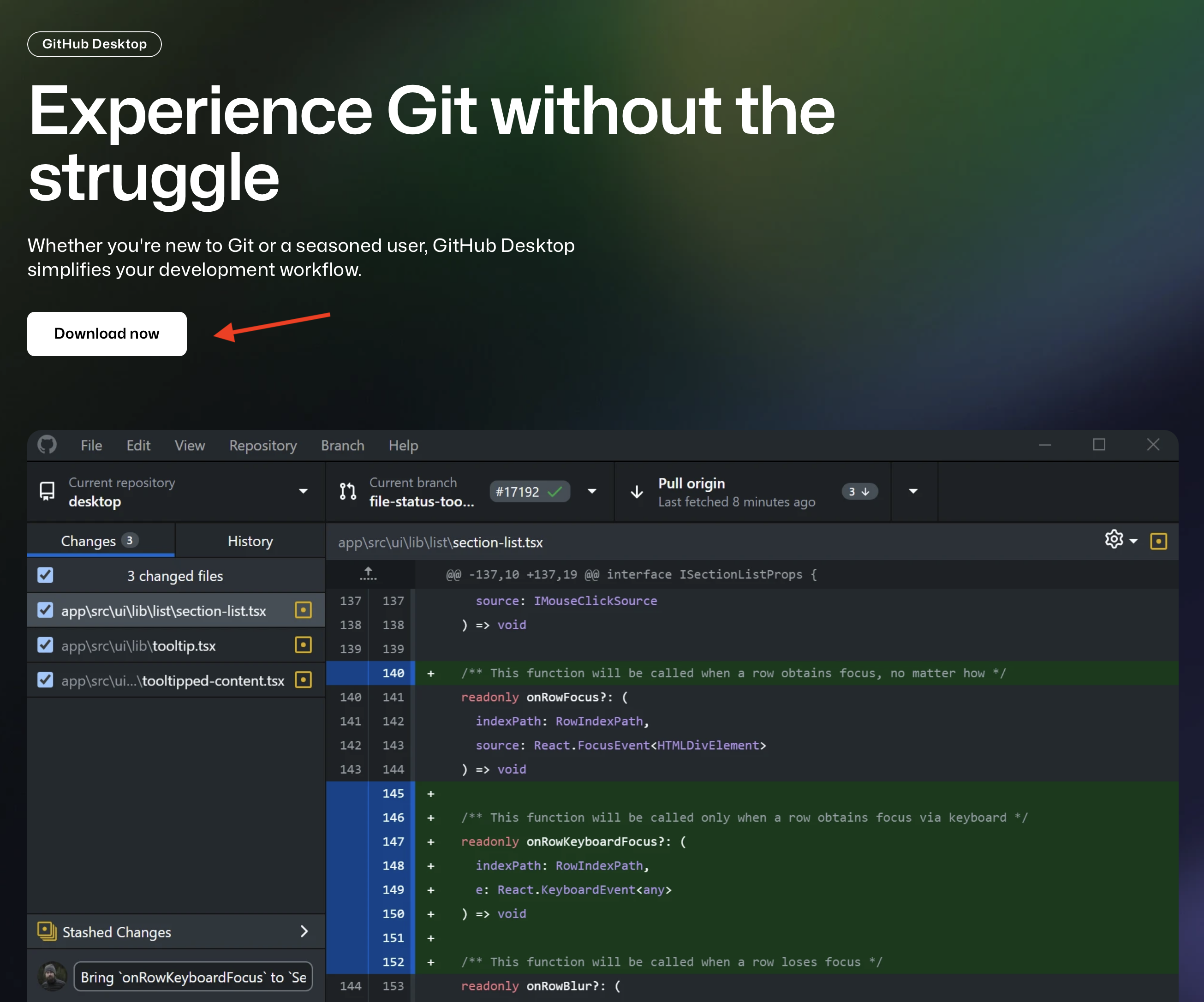Click modified icon beside tooltipped-content.tsx
Viewport: 1204px width, 1002px height.
coord(303,680)
